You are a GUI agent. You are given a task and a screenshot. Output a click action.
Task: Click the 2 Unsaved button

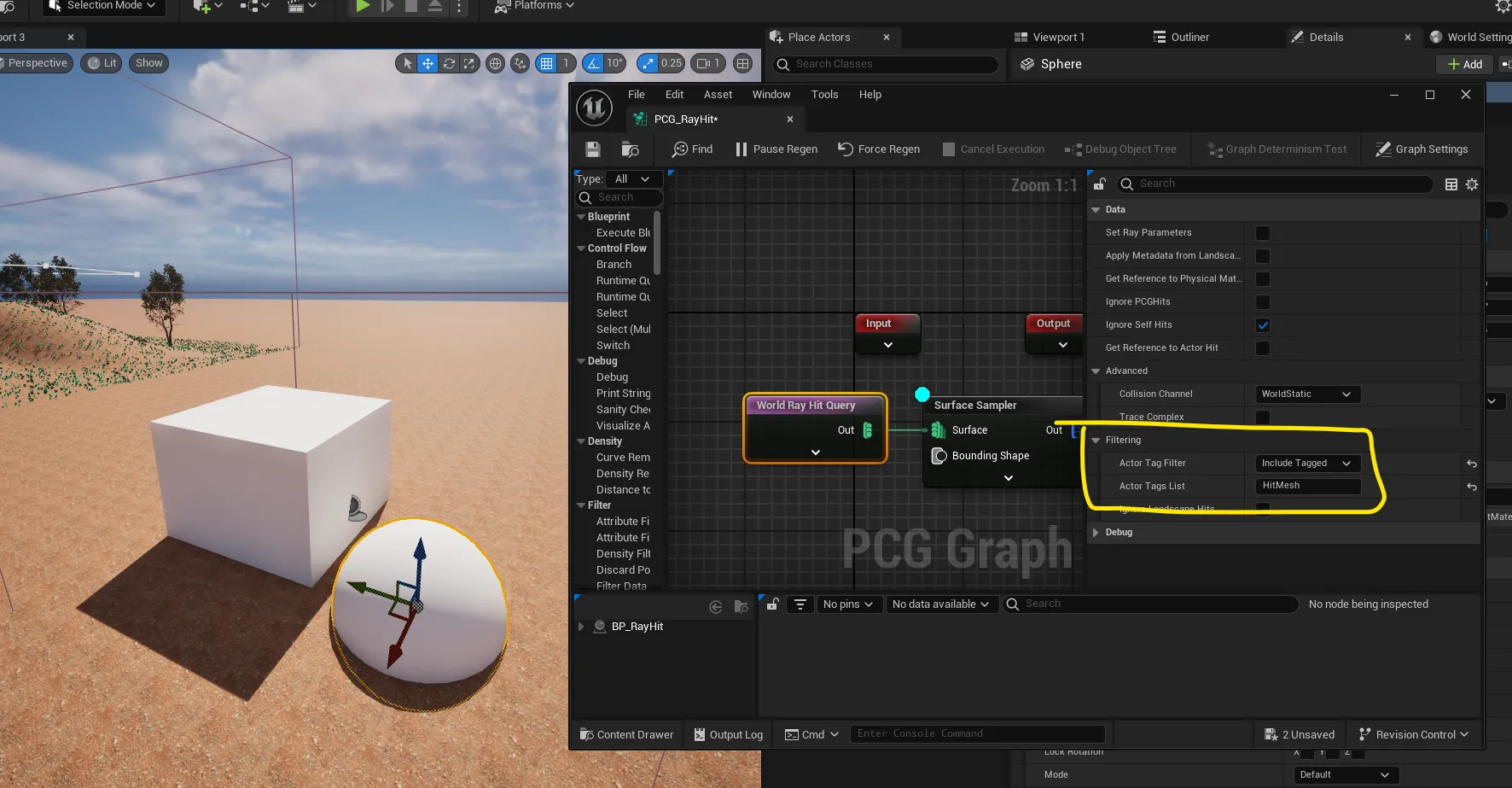click(1300, 735)
